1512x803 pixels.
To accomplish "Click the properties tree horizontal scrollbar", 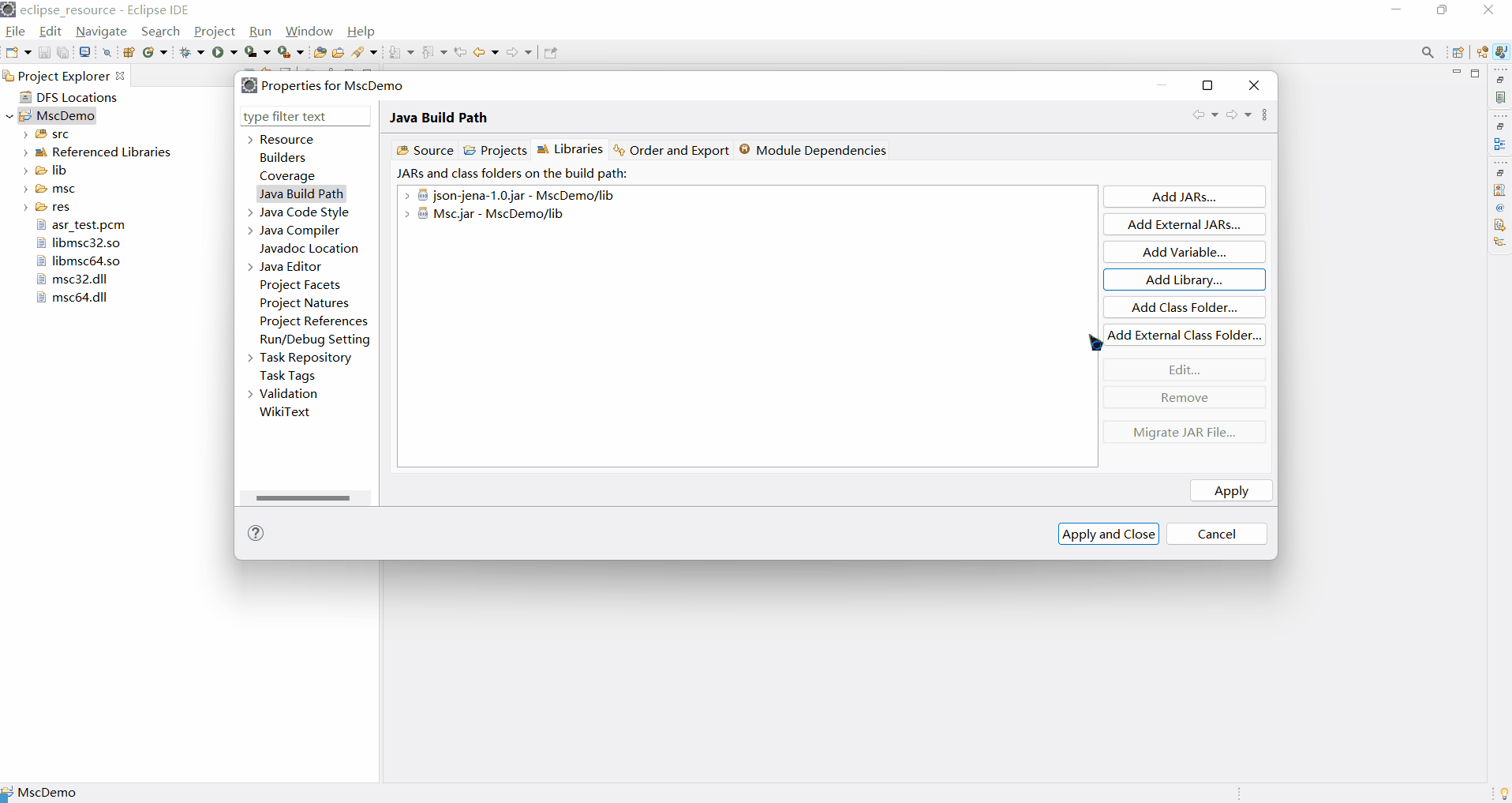I will pos(303,498).
